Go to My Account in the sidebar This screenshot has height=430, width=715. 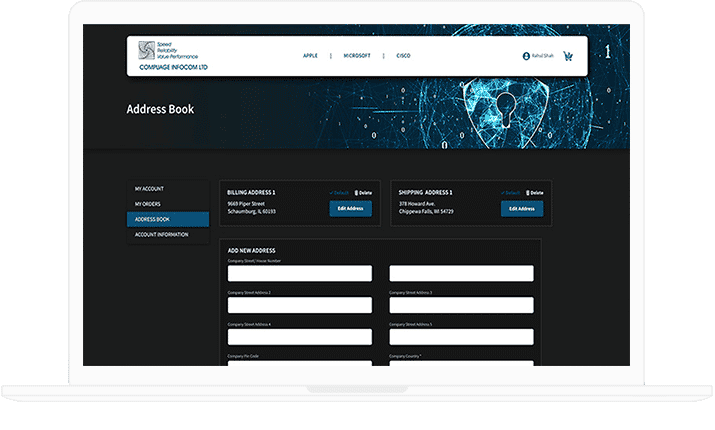pyautogui.click(x=150, y=189)
